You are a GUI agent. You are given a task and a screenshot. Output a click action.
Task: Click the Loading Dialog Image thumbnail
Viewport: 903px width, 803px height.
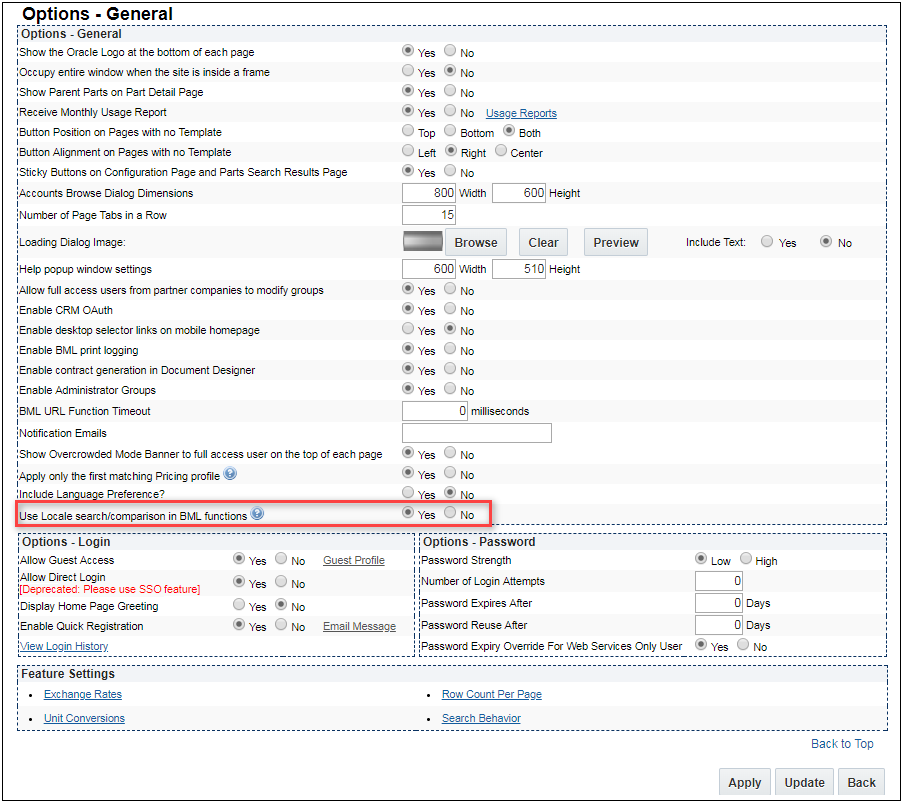tap(422, 242)
